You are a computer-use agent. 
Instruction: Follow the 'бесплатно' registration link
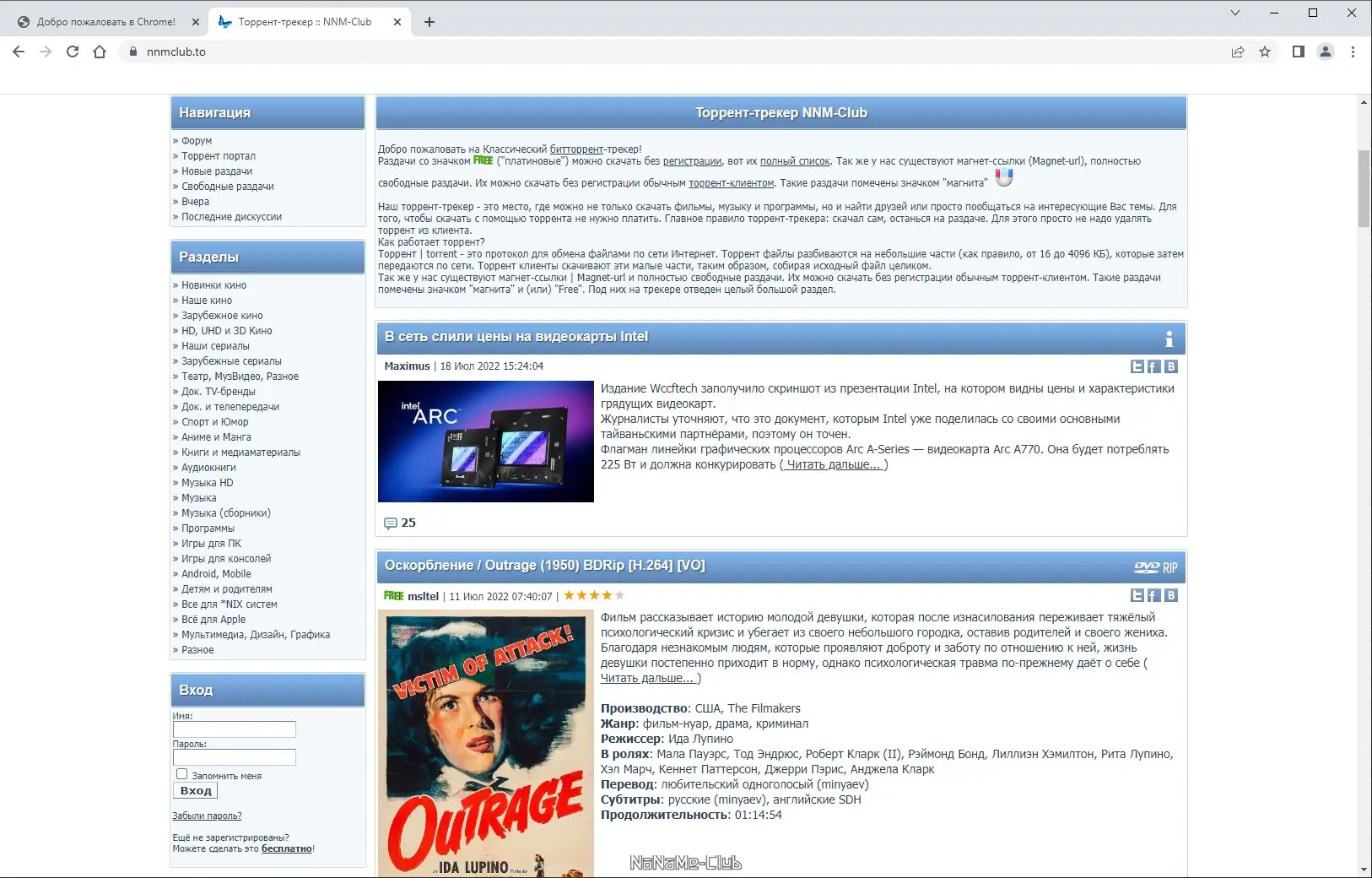coord(287,848)
